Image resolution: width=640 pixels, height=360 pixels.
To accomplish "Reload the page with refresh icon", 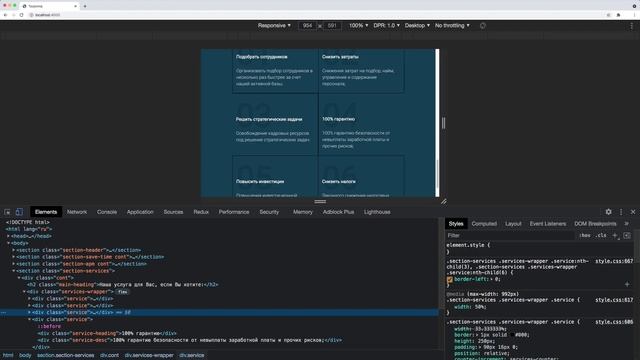I will 21,15.
